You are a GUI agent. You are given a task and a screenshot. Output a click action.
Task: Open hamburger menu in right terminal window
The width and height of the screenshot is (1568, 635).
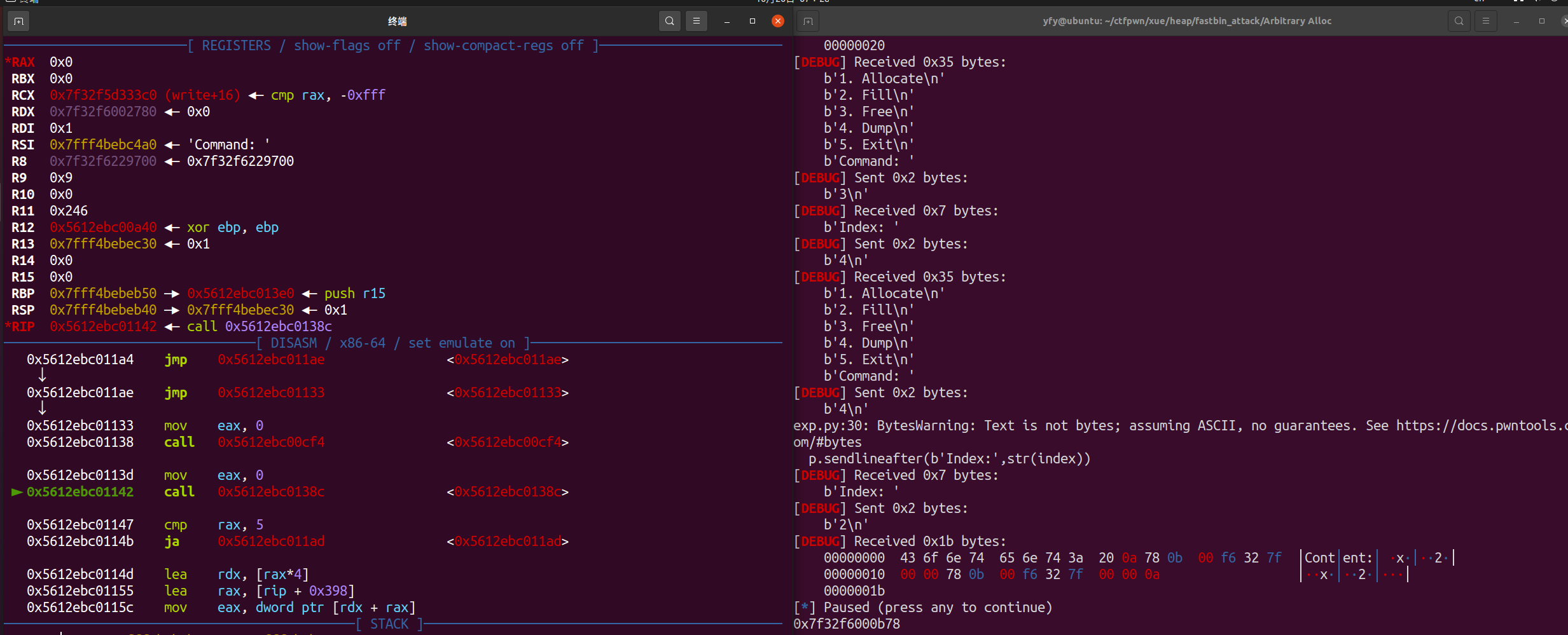point(1486,21)
